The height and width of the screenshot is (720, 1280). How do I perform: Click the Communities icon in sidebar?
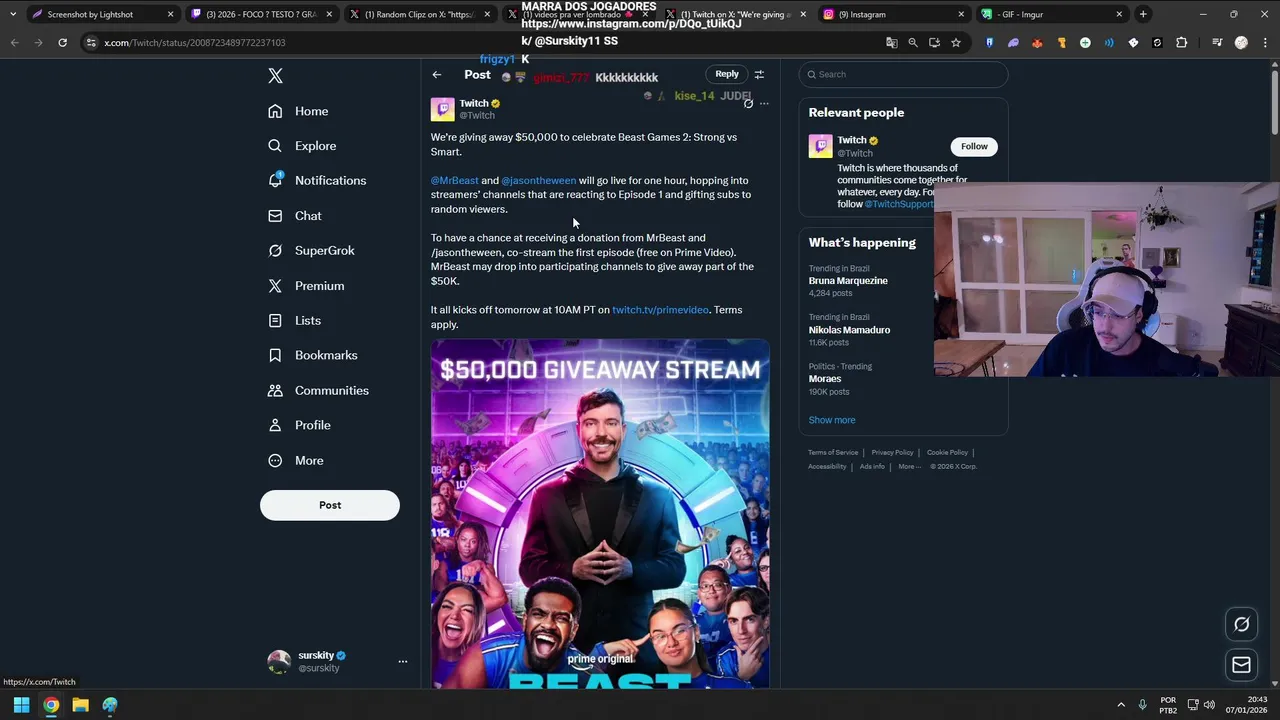click(275, 391)
